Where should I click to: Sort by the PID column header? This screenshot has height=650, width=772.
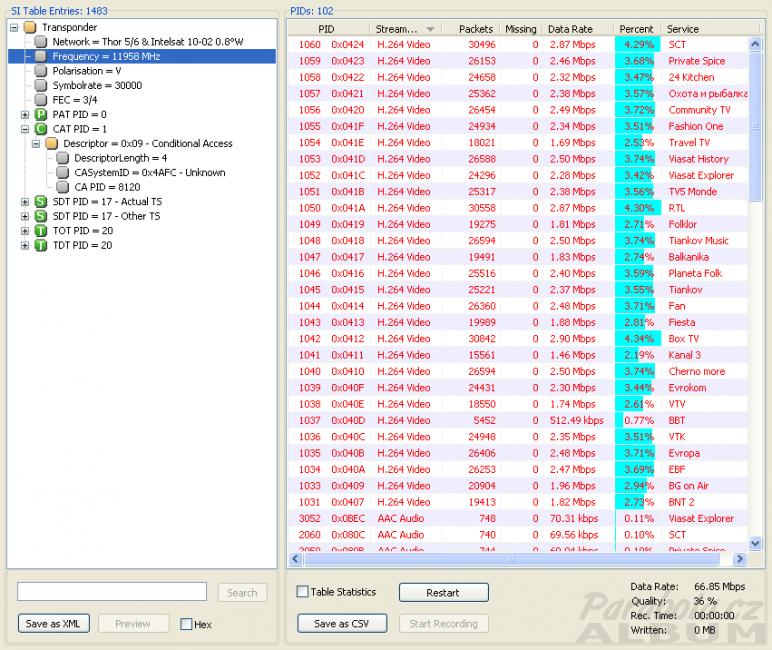[x=328, y=29]
